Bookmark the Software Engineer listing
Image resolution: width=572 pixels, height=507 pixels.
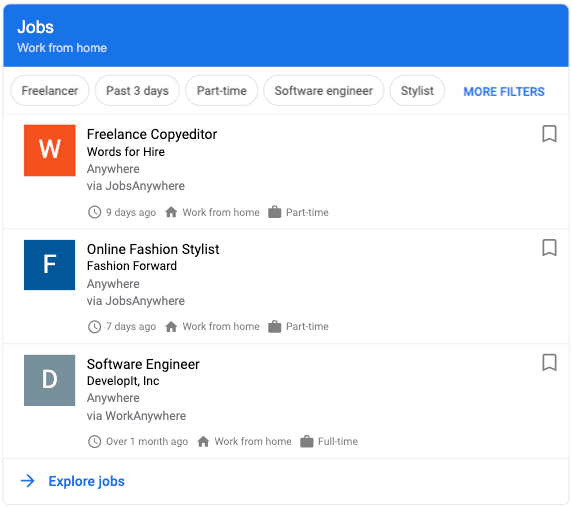[x=549, y=363]
